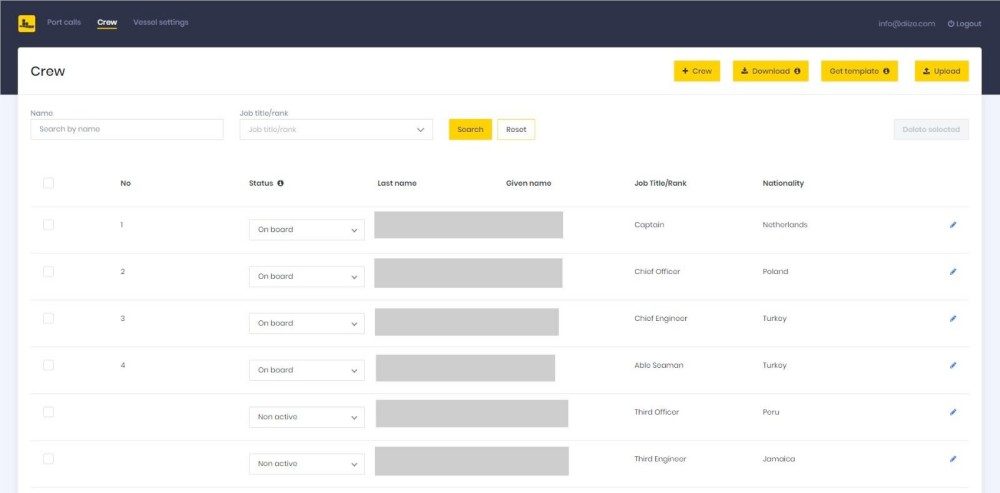Click the Search by name input field
This screenshot has width=1000, height=493.
coord(127,129)
